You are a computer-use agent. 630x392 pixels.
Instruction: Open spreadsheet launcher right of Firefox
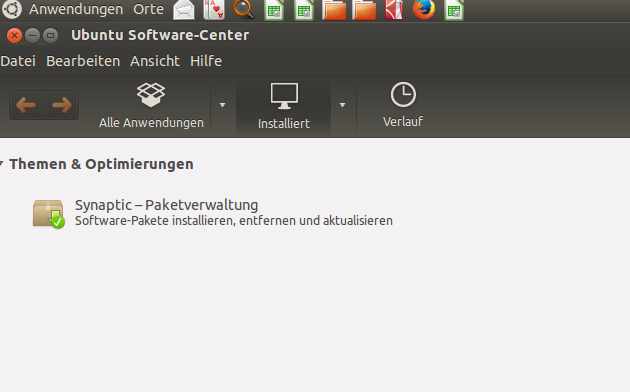point(454,10)
